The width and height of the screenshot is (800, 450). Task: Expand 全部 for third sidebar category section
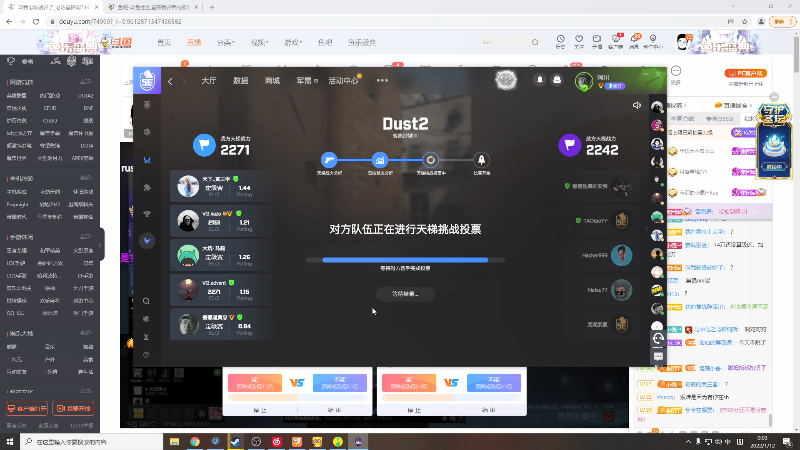[x=86, y=237]
